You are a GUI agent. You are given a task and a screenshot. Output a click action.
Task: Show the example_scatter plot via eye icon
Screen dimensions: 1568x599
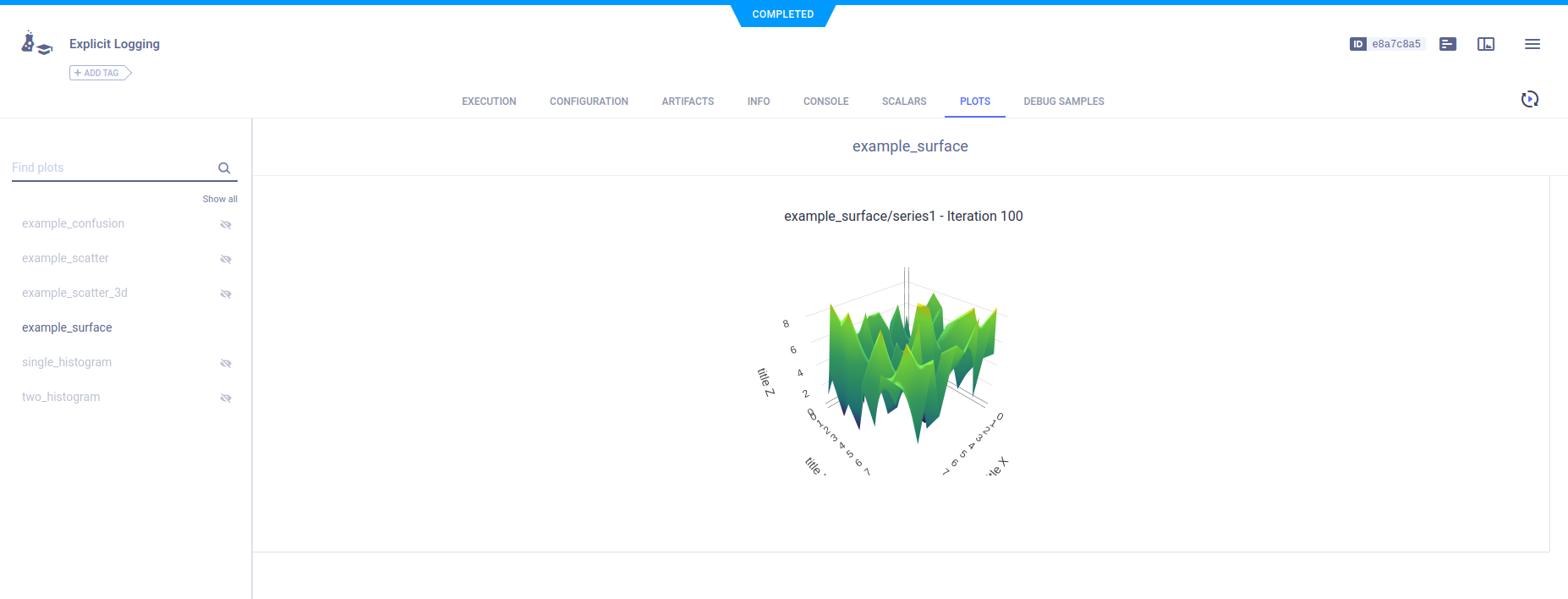226,259
